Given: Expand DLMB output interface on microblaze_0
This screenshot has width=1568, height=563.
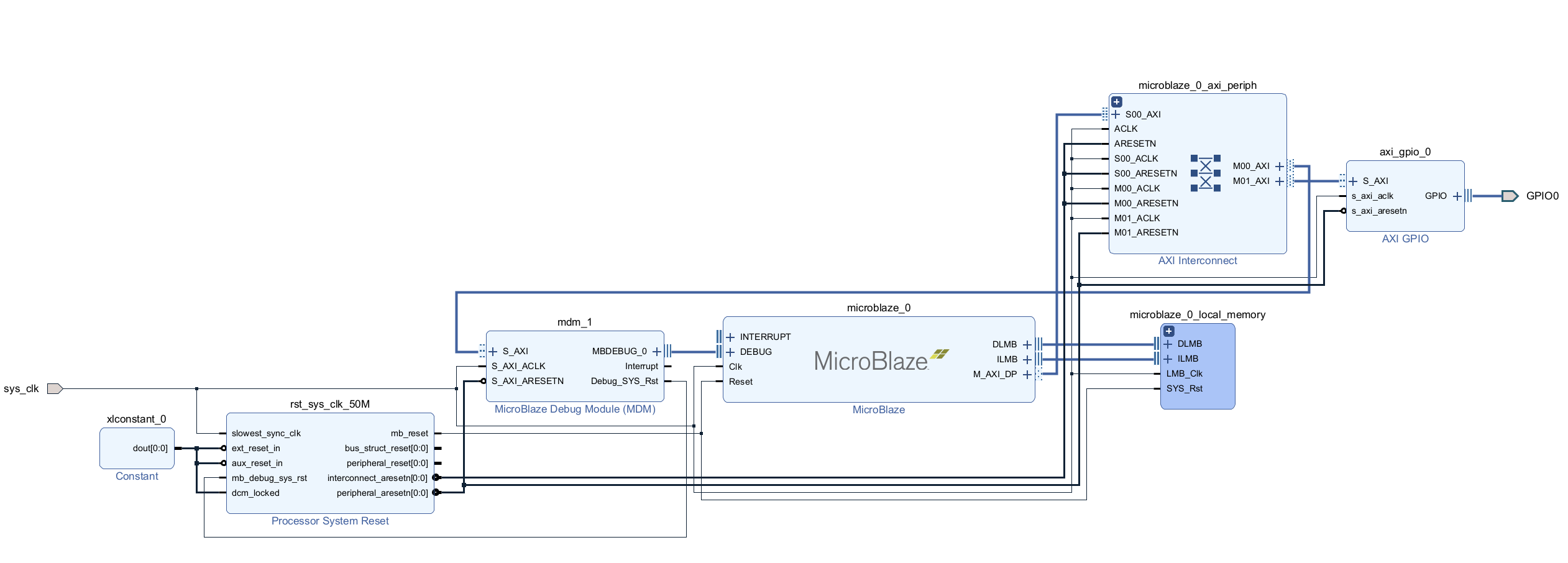Looking at the screenshot, I should [1027, 345].
